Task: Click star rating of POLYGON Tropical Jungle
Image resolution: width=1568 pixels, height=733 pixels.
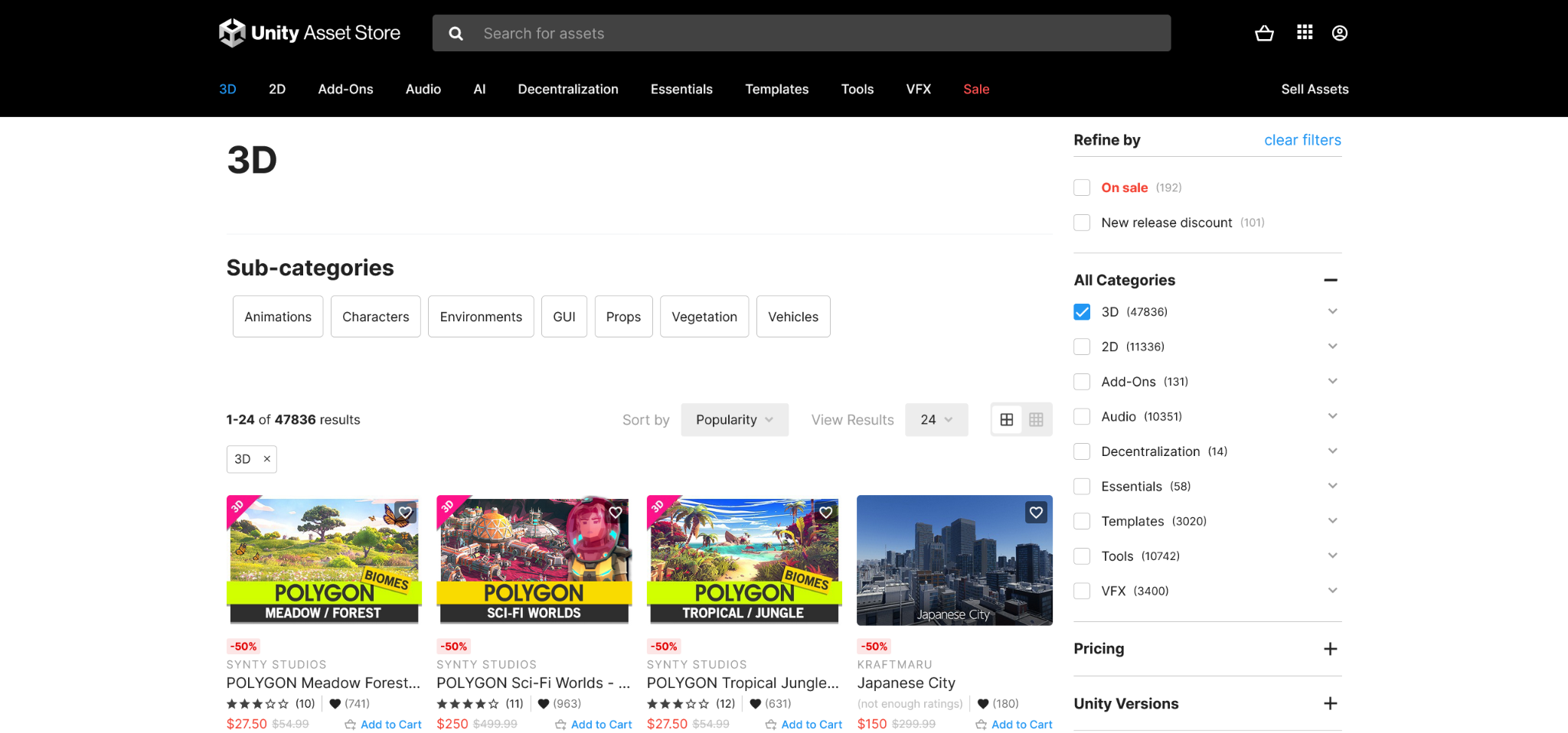Action: [678, 704]
